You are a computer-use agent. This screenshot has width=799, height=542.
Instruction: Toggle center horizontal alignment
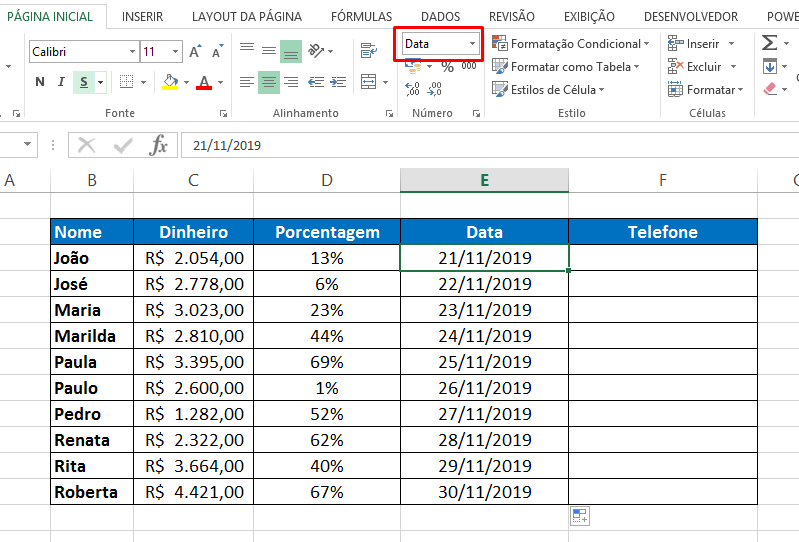pos(269,82)
